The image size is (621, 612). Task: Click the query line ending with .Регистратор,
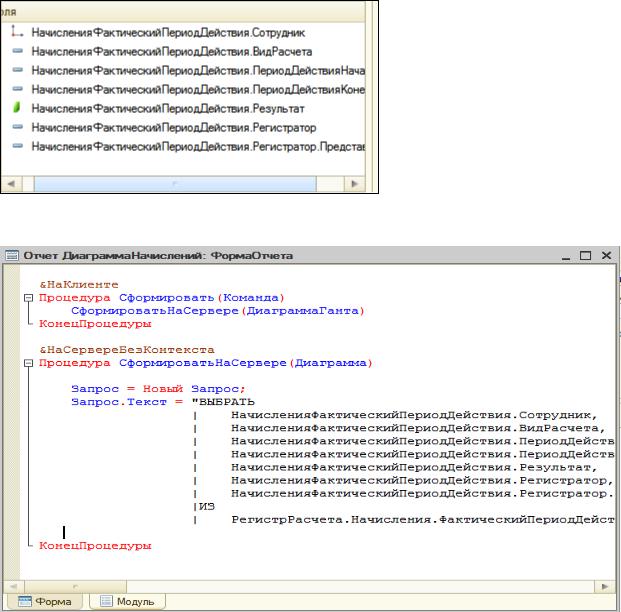422,480
